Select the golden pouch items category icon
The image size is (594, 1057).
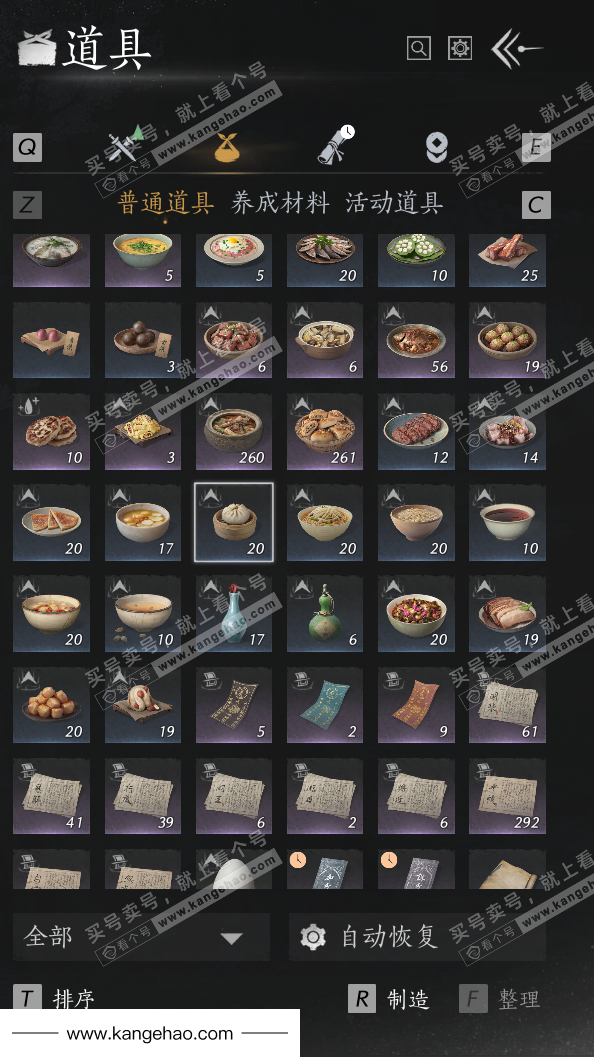[x=227, y=147]
